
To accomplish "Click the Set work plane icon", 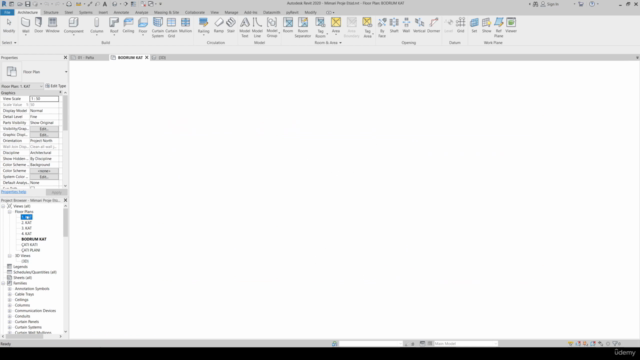I will click(x=474, y=25).
